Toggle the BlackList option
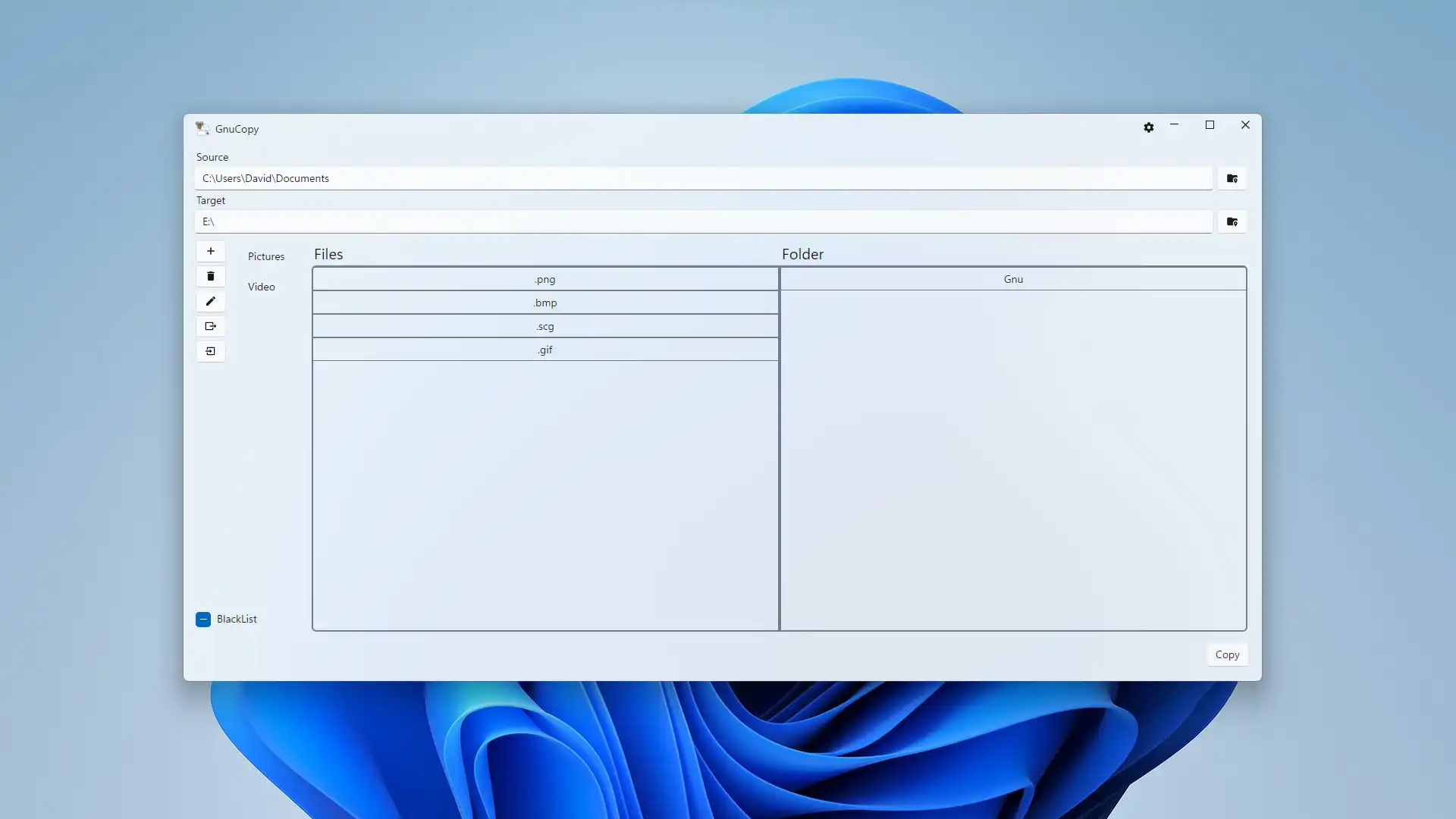 pos(202,618)
